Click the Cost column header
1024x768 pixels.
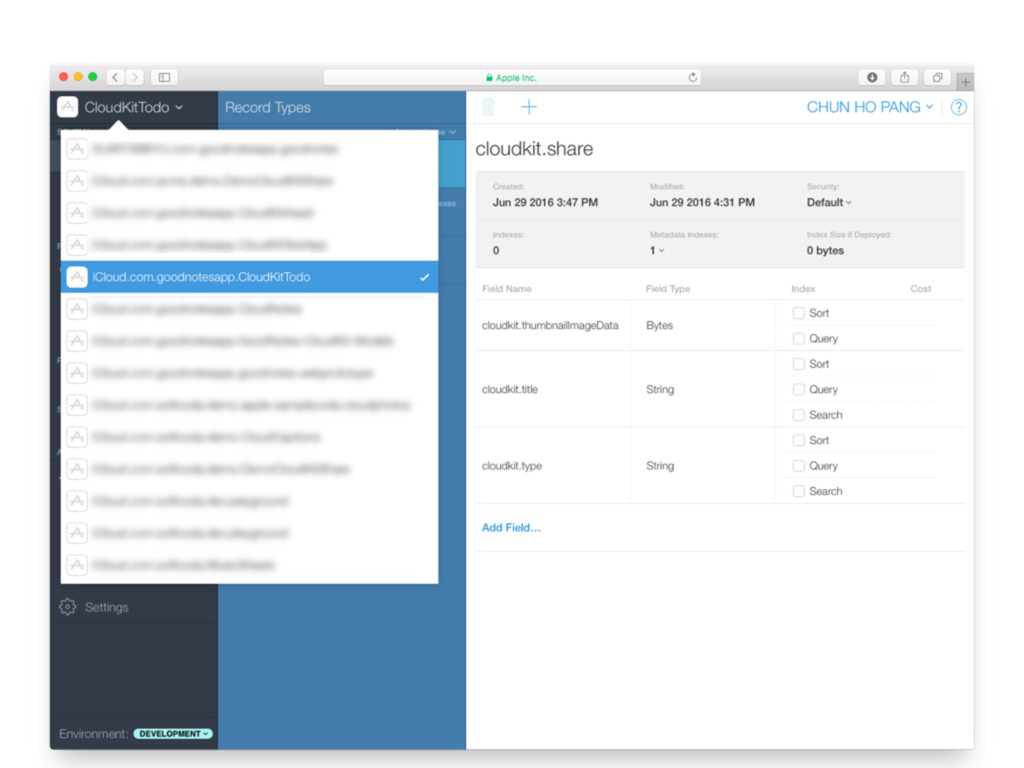[x=921, y=289]
